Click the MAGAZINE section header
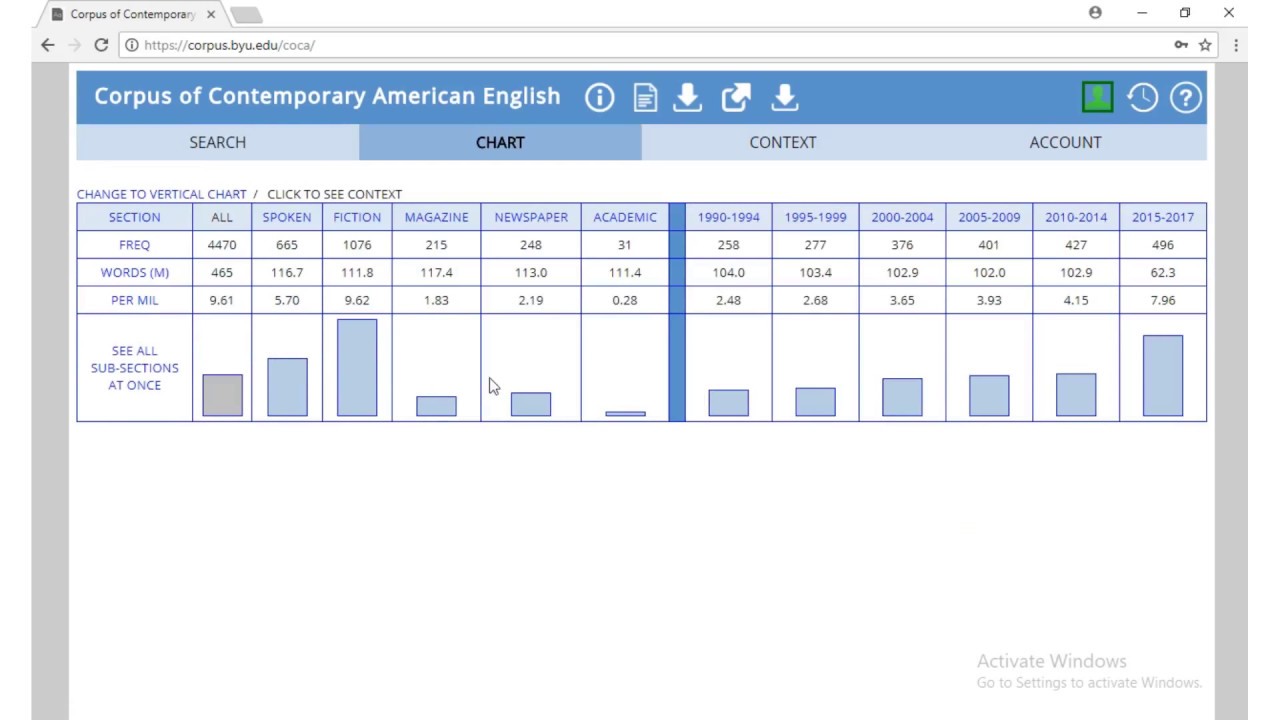This screenshot has height=720, width=1280. tap(436, 217)
